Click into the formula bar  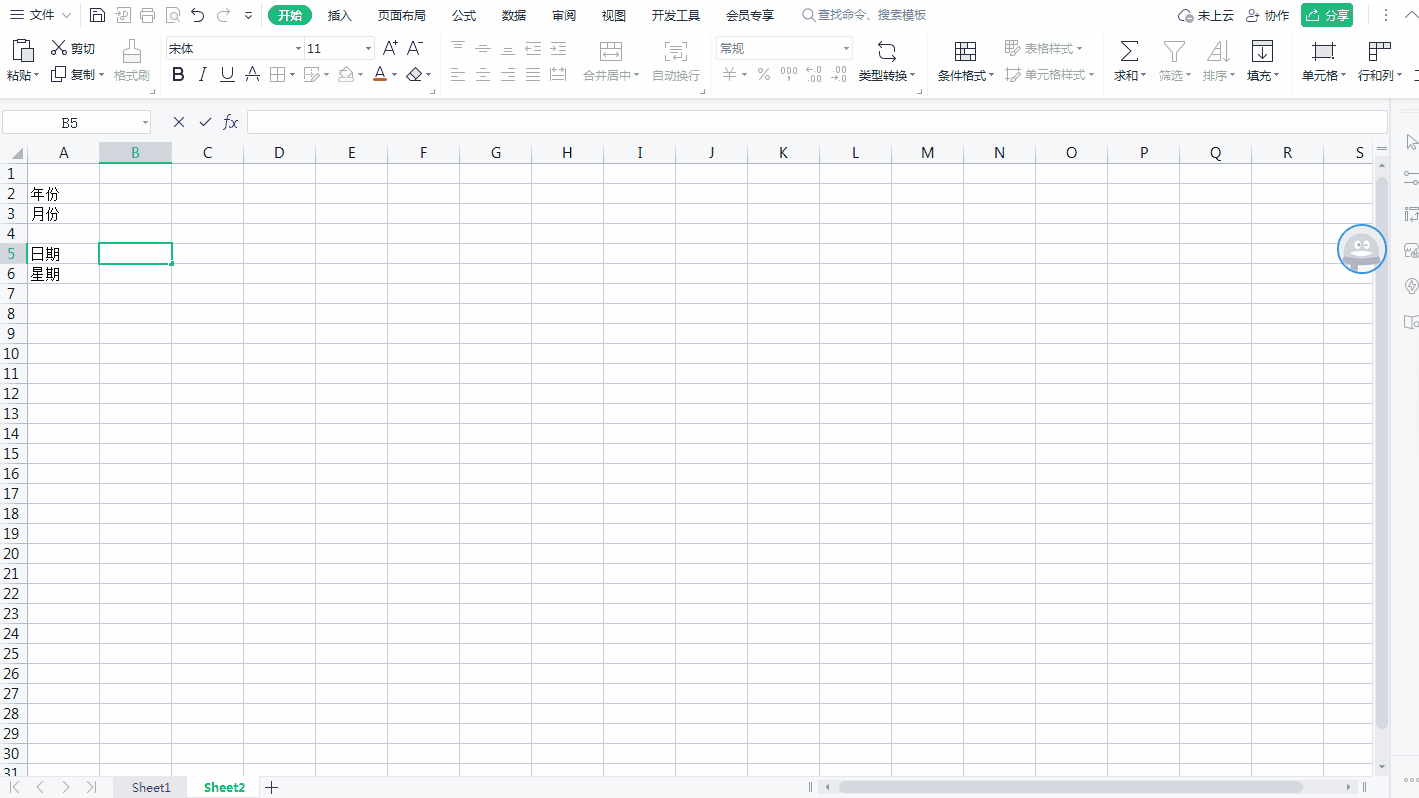[817, 122]
